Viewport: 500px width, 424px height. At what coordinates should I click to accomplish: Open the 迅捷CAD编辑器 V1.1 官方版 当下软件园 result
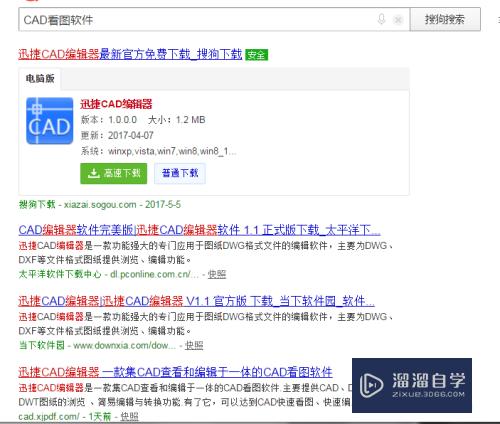[196, 301]
